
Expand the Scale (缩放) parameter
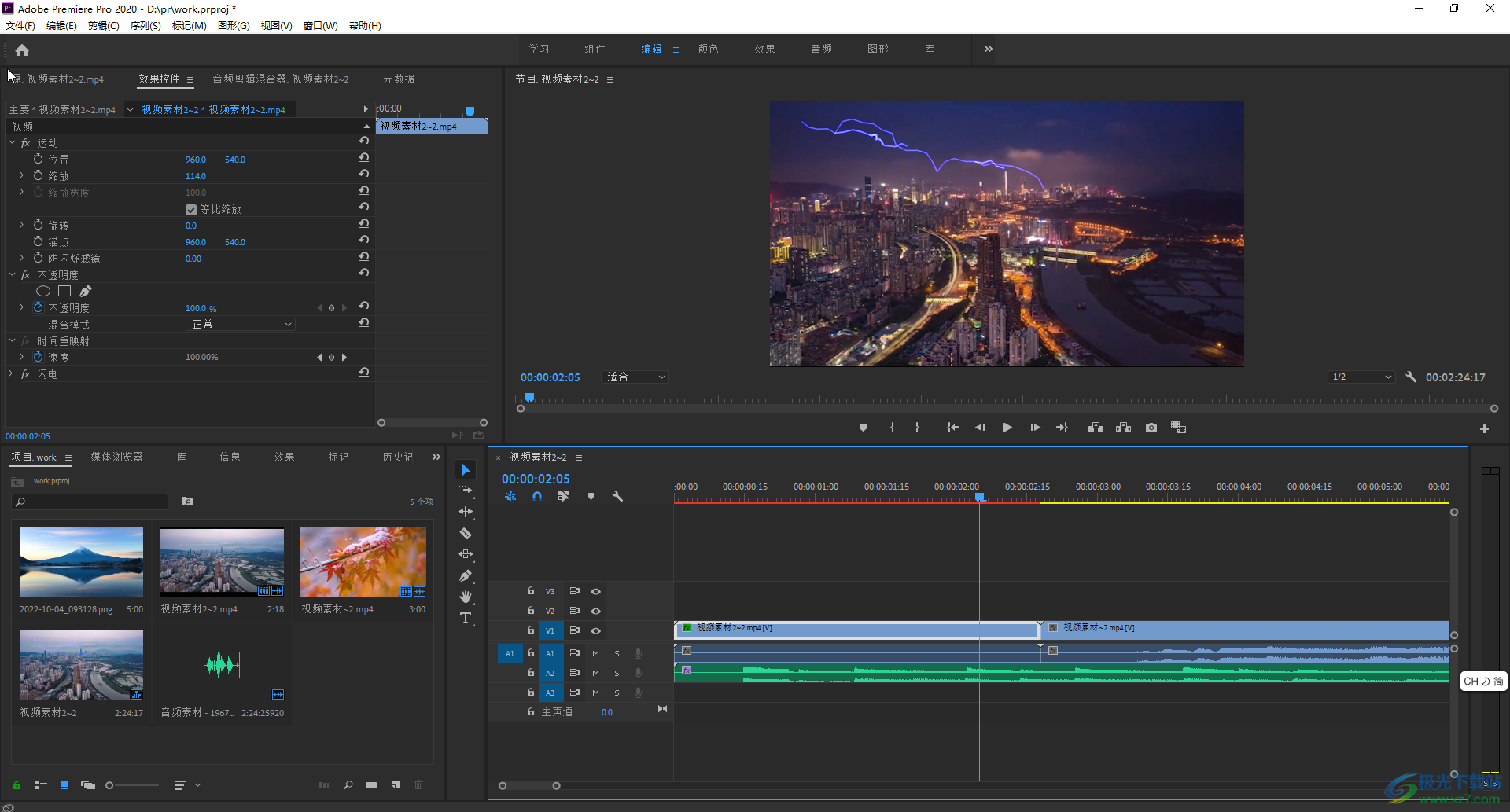point(21,175)
